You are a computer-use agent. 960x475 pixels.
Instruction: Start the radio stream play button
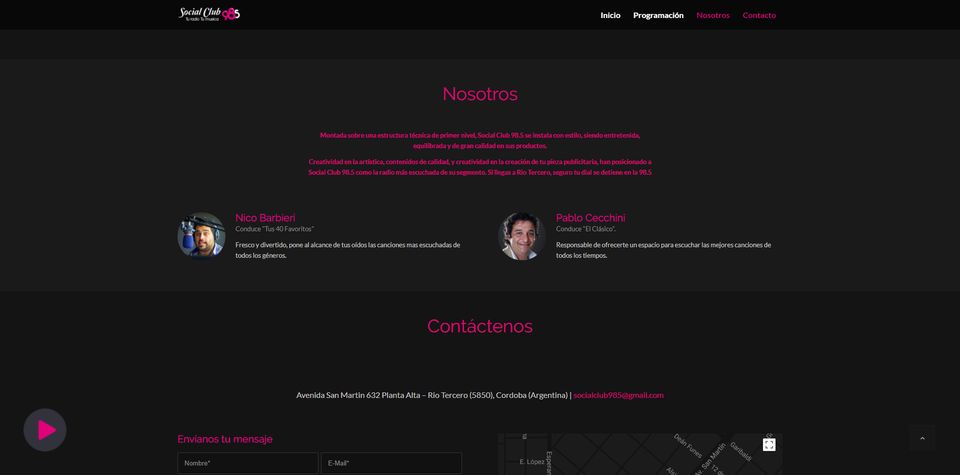point(45,430)
